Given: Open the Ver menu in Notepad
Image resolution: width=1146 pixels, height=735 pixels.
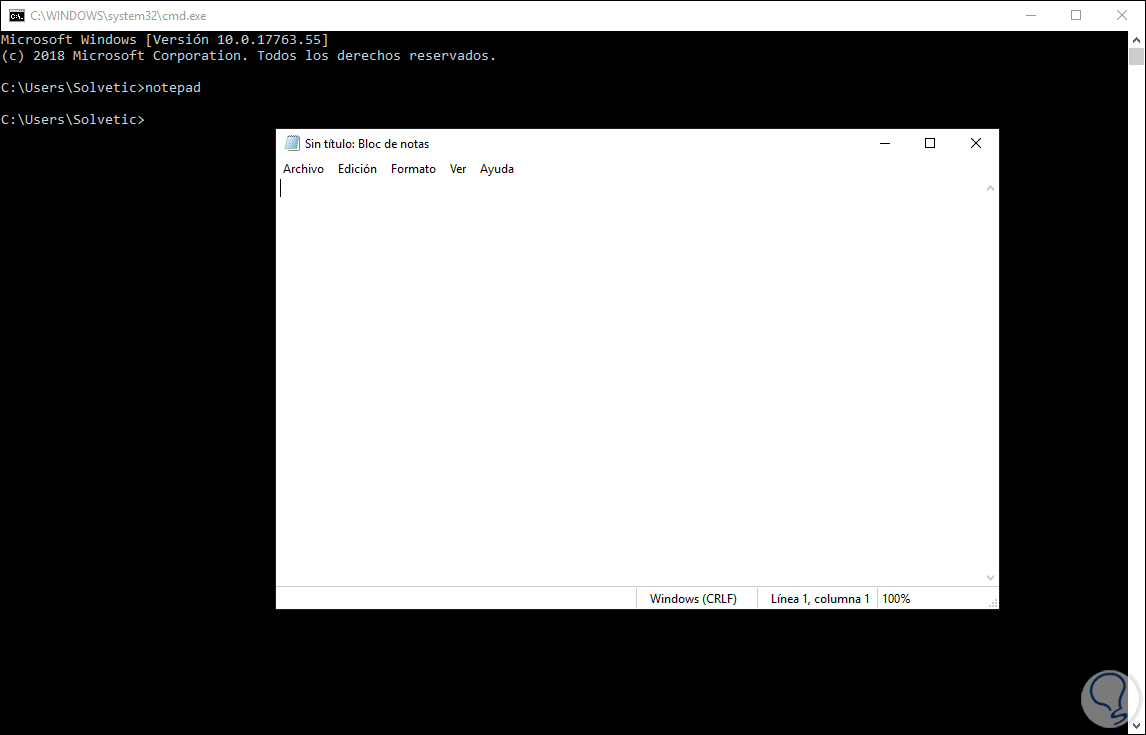Looking at the screenshot, I should pyautogui.click(x=458, y=169).
